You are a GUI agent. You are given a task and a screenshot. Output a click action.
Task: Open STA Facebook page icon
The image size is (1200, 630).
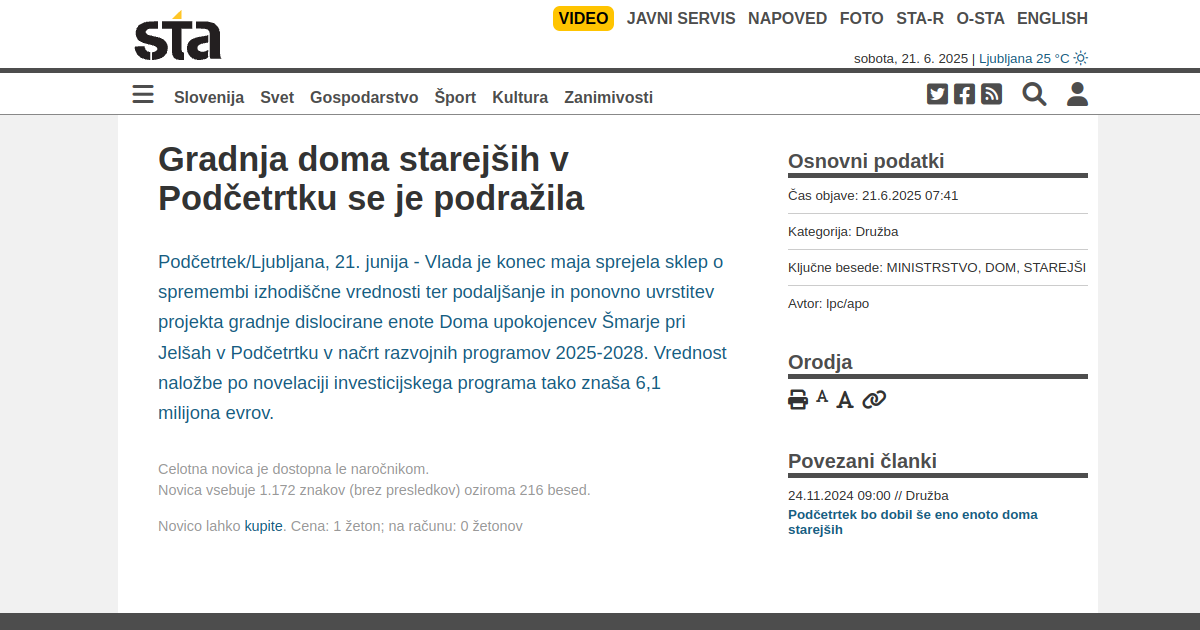[964, 94]
